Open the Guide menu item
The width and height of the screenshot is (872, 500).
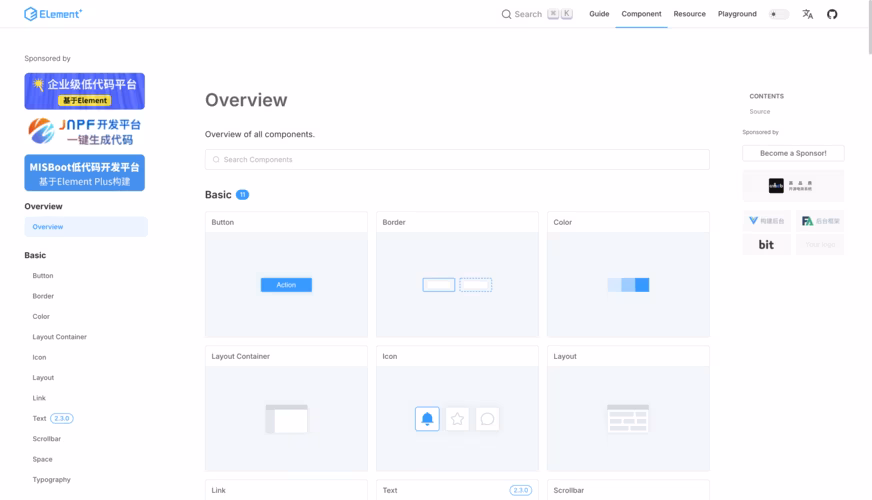click(x=599, y=14)
